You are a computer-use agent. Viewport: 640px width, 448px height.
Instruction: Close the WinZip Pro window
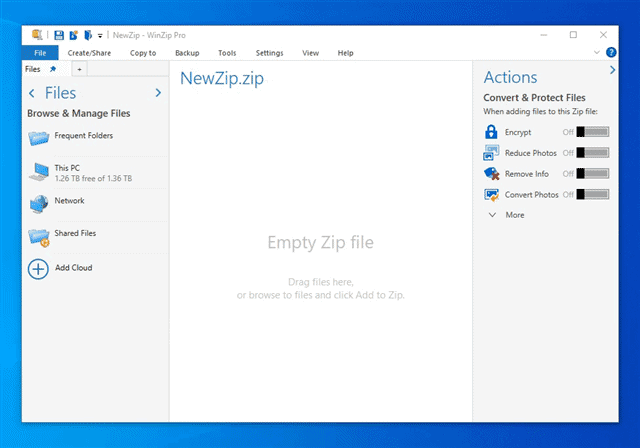603,35
